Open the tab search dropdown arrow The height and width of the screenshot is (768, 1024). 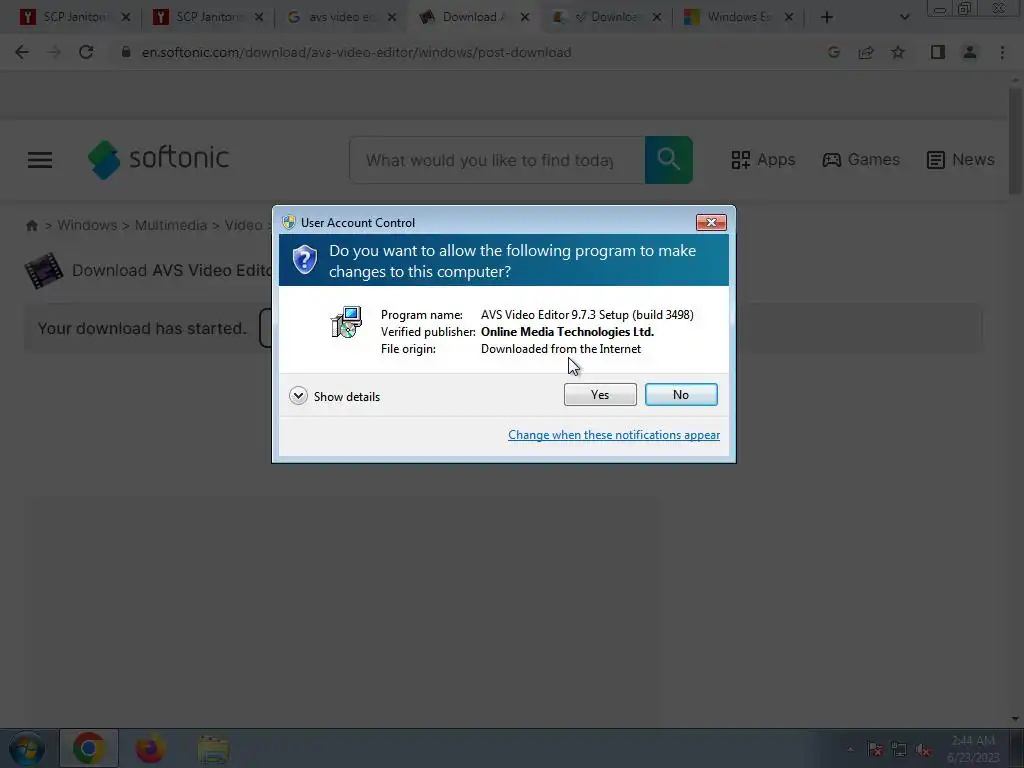click(x=904, y=17)
